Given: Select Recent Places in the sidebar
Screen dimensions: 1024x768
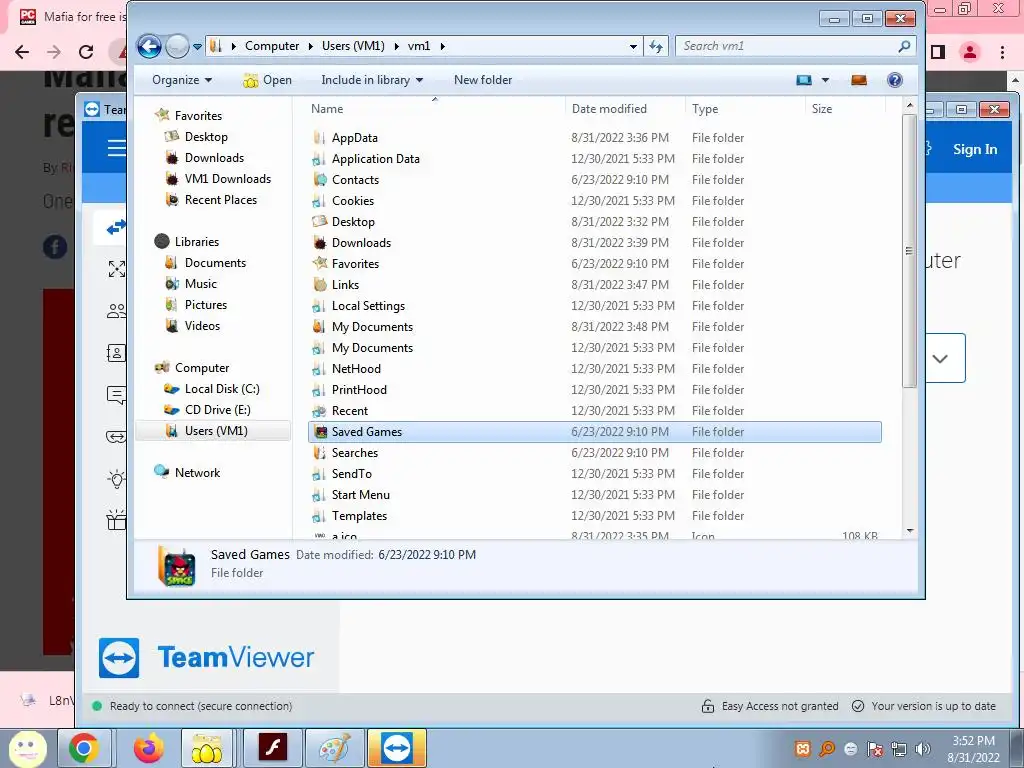Looking at the screenshot, I should coord(220,199).
